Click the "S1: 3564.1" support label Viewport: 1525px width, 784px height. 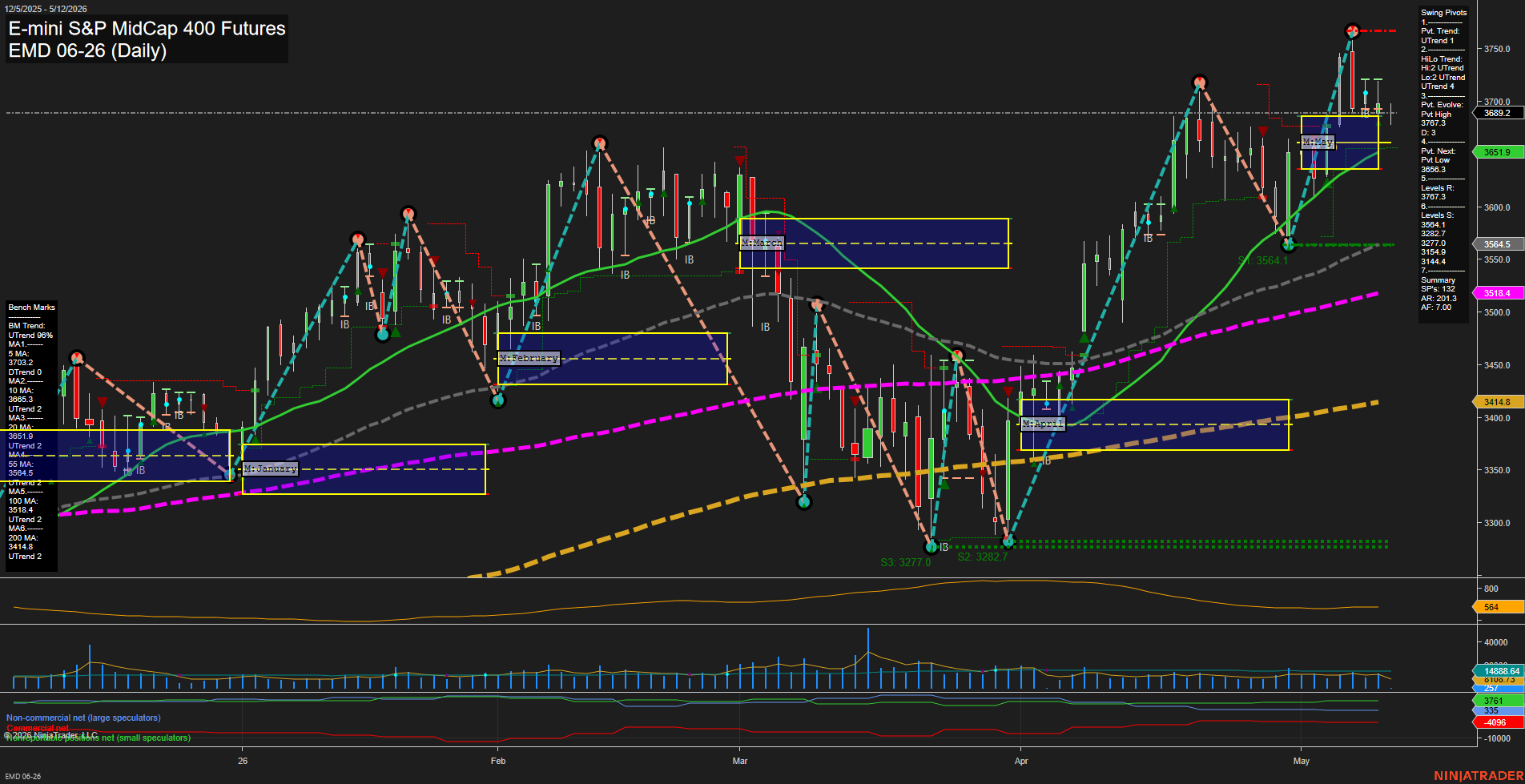tap(1263, 260)
